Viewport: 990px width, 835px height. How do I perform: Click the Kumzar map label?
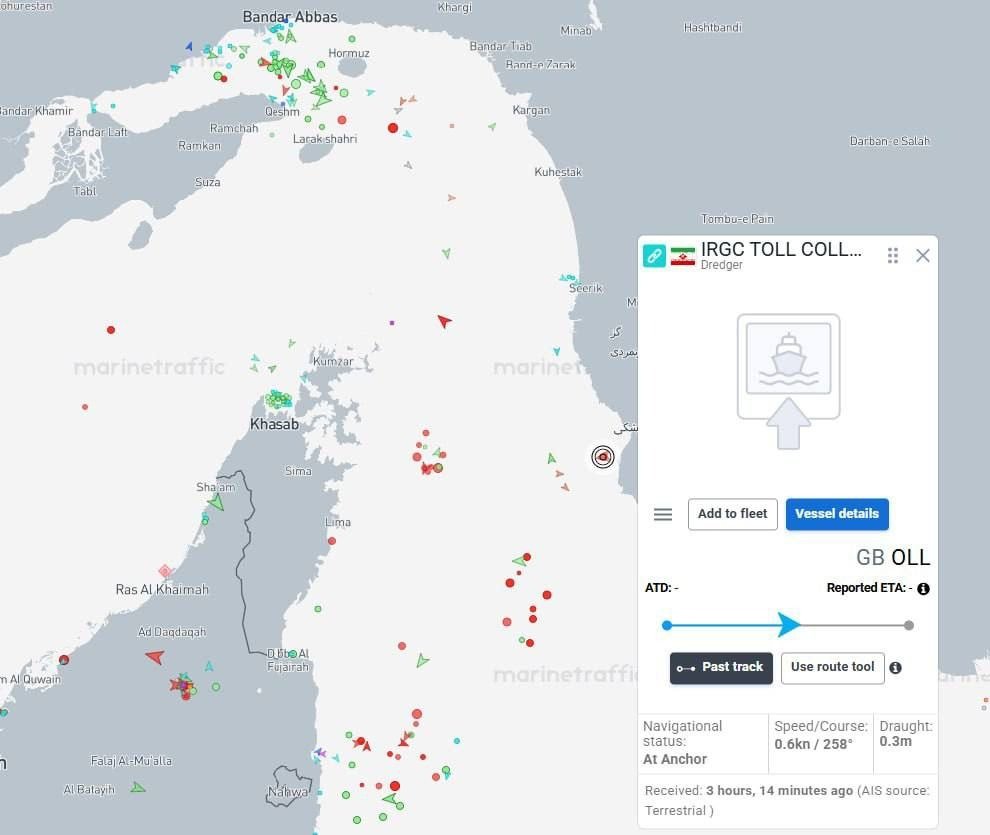pos(333,362)
